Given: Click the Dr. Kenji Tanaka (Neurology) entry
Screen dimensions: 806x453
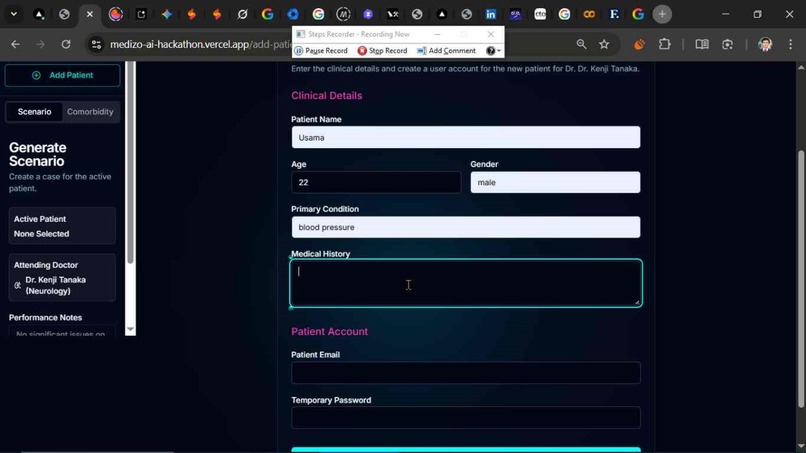Looking at the screenshot, I should [x=56, y=285].
